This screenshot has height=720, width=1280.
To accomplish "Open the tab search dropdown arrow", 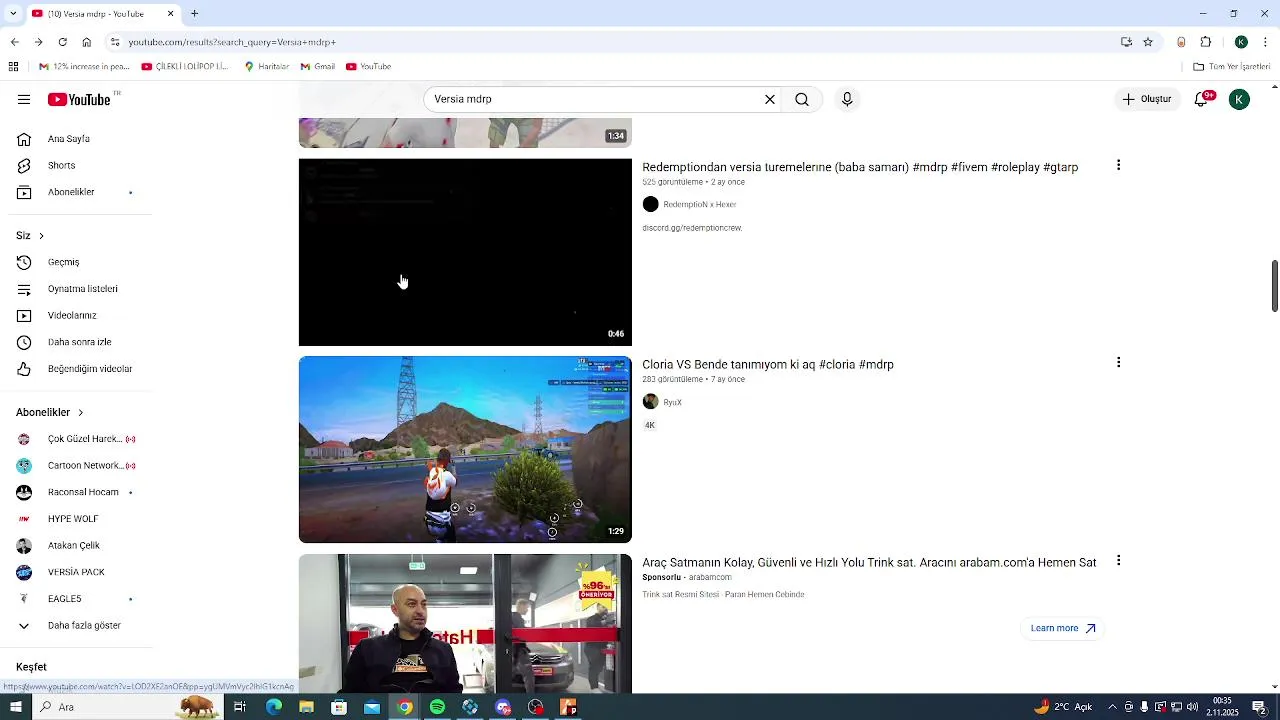I will (13, 14).
